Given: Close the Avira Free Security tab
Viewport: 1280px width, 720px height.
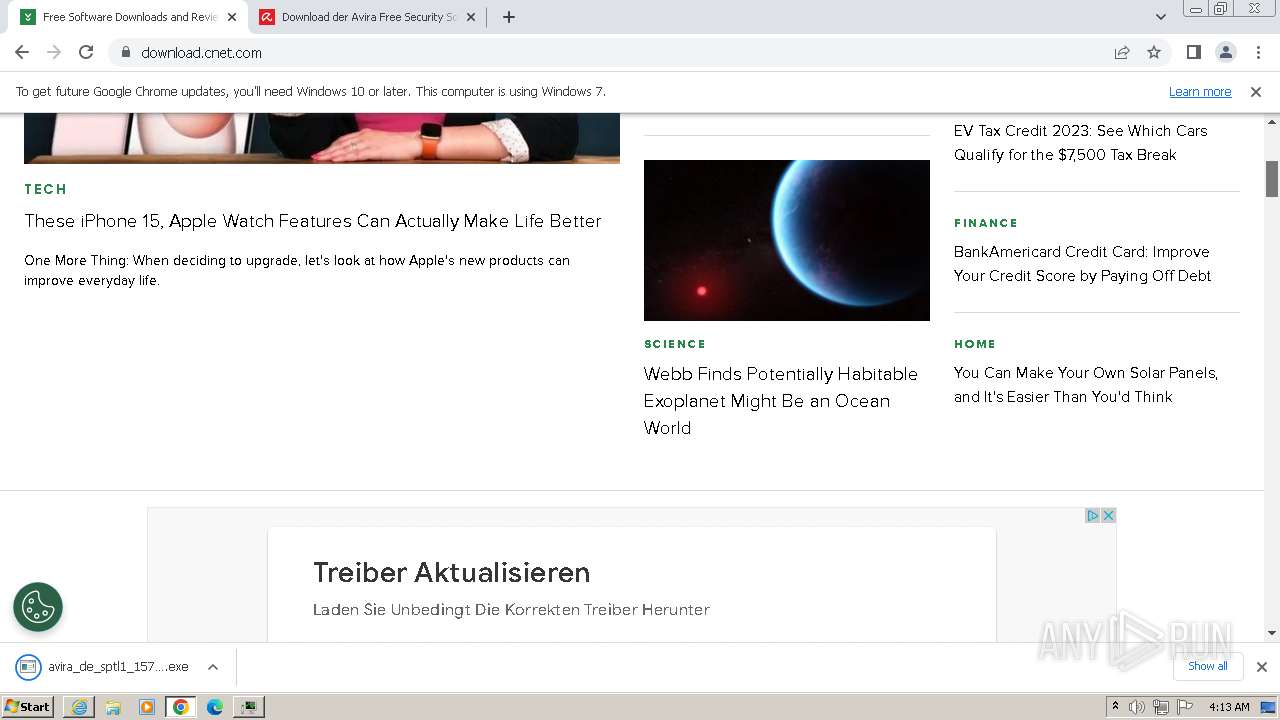Looking at the screenshot, I should click(x=471, y=17).
